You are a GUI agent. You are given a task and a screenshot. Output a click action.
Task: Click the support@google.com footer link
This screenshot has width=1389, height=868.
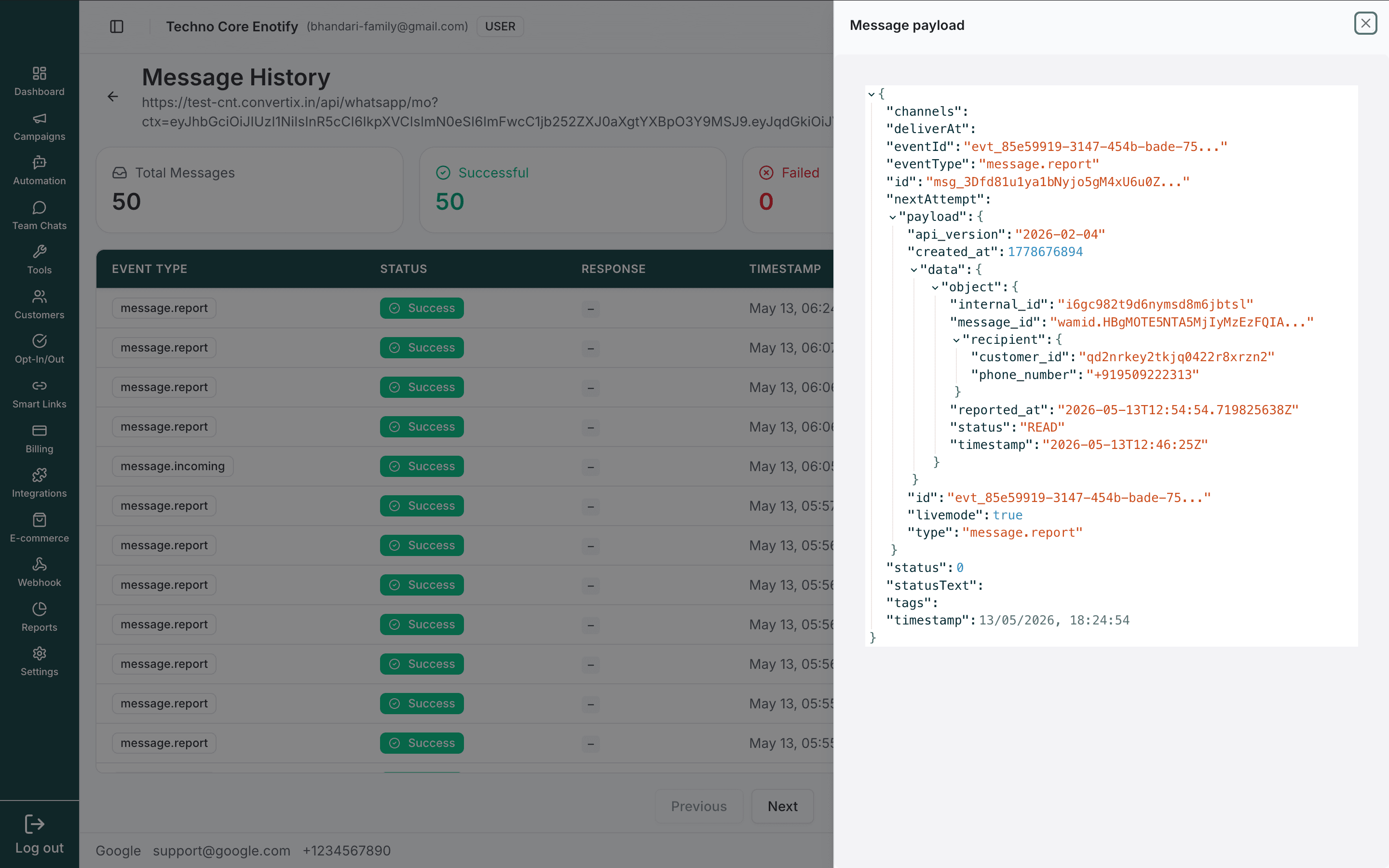click(221, 850)
